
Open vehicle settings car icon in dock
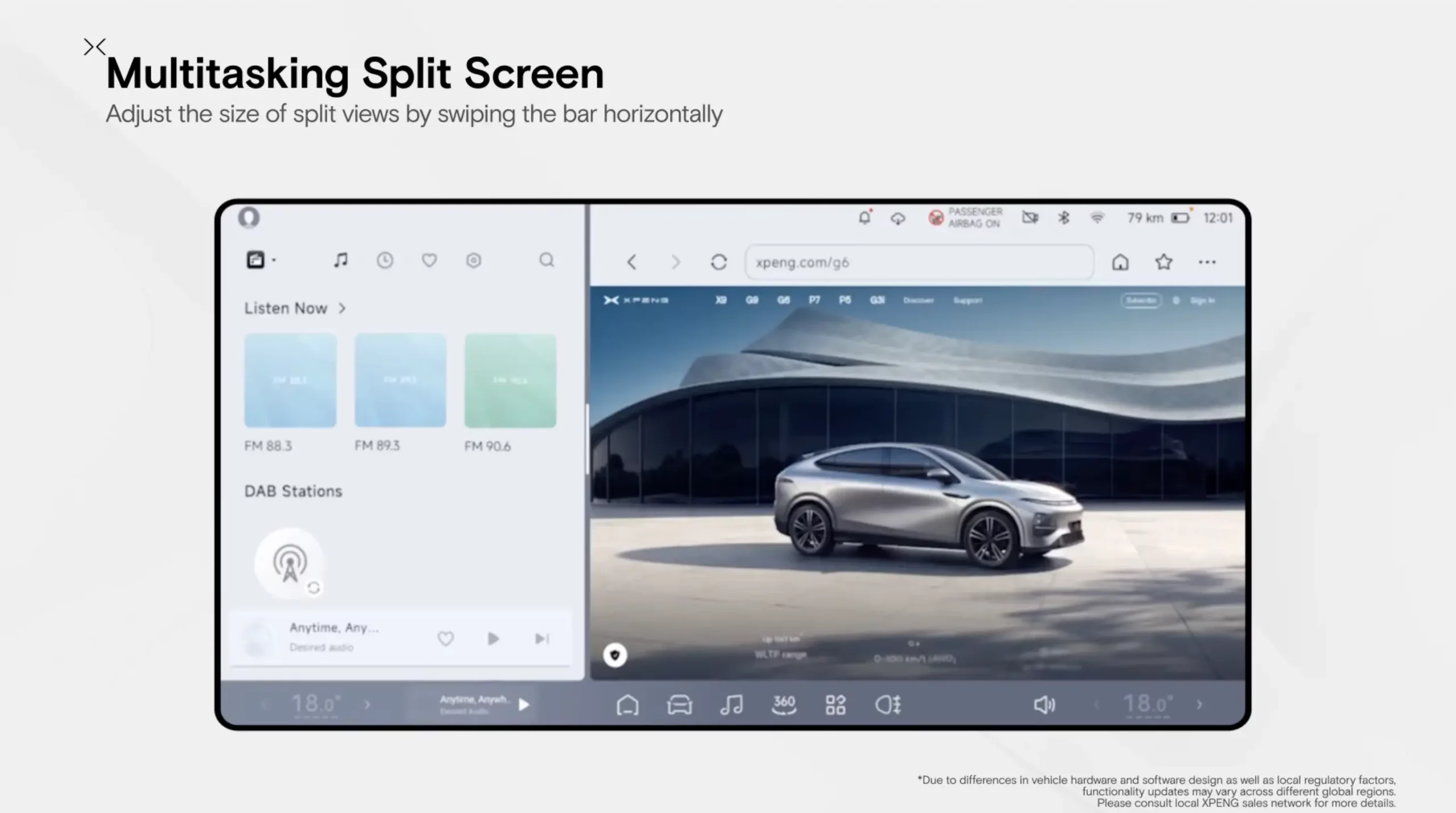(679, 705)
